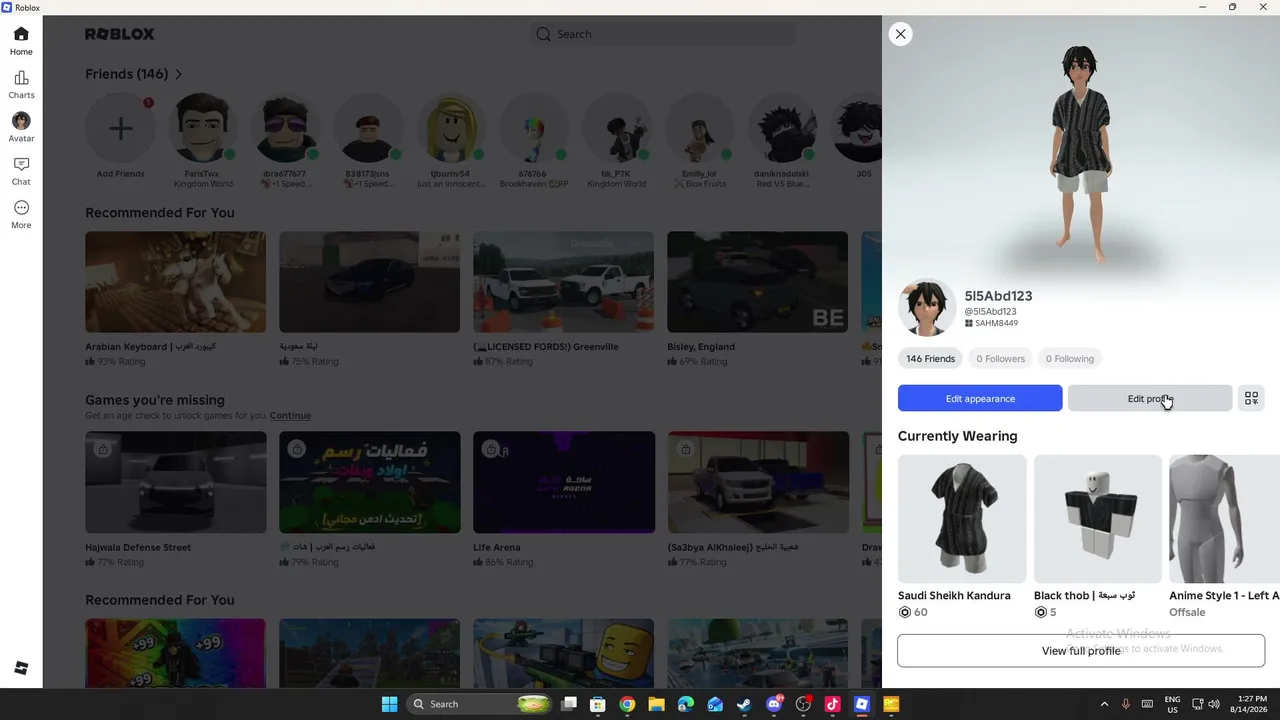The image size is (1280, 720).
Task: Open the Anime Style 1 item
Action: 1224,537
